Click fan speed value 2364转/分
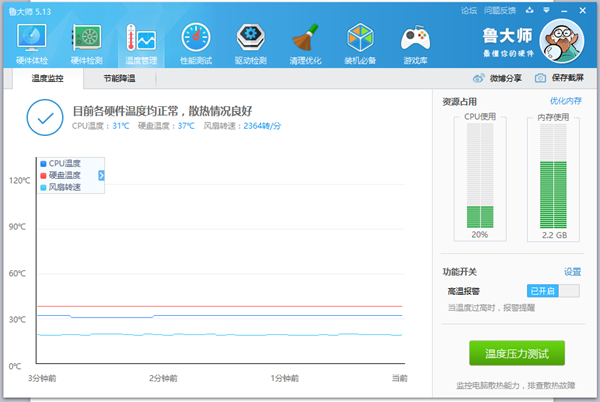Image resolution: width=600 pixels, height=402 pixels. [x=262, y=126]
